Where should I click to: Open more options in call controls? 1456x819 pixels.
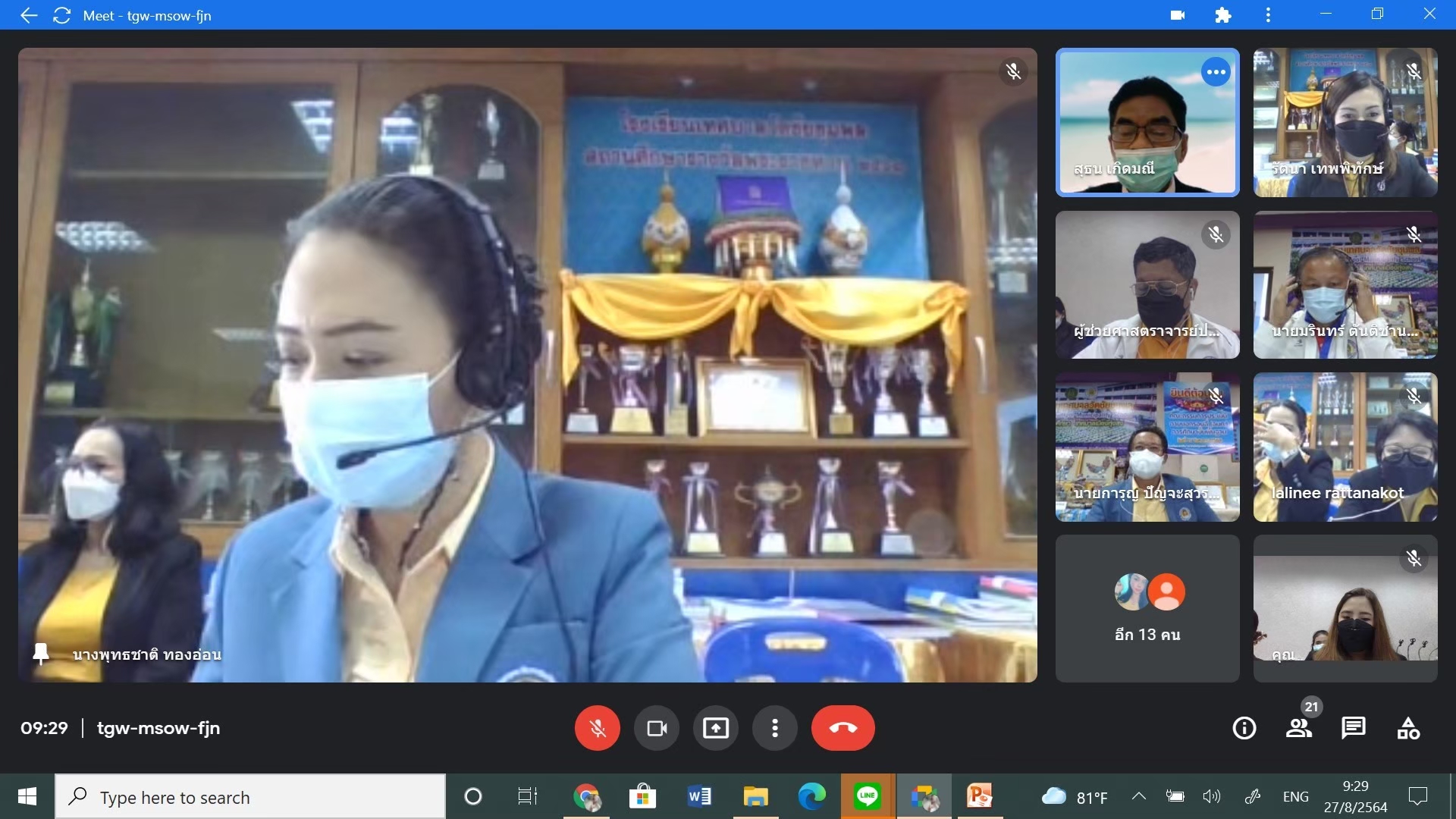774,728
